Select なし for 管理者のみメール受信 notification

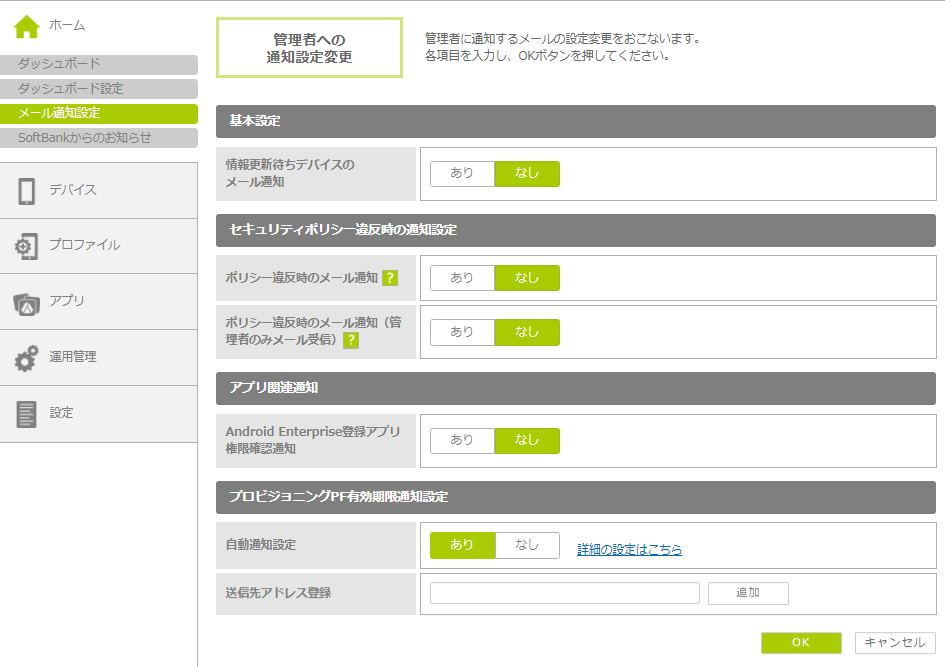pos(527,332)
